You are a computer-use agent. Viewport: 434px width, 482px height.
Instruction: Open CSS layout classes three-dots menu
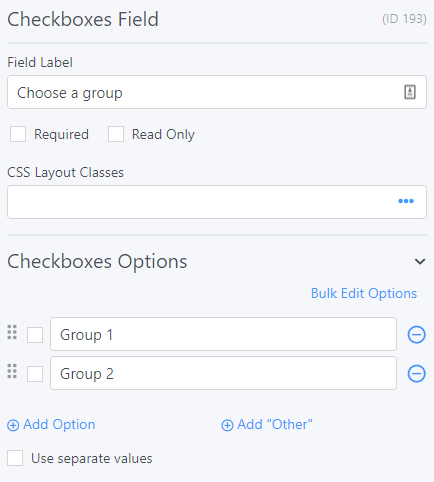[x=406, y=201]
